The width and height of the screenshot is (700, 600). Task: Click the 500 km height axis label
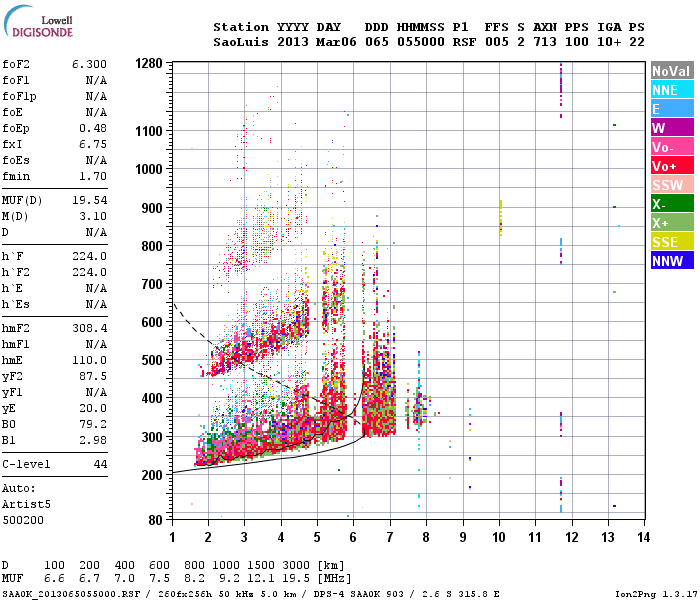point(152,360)
